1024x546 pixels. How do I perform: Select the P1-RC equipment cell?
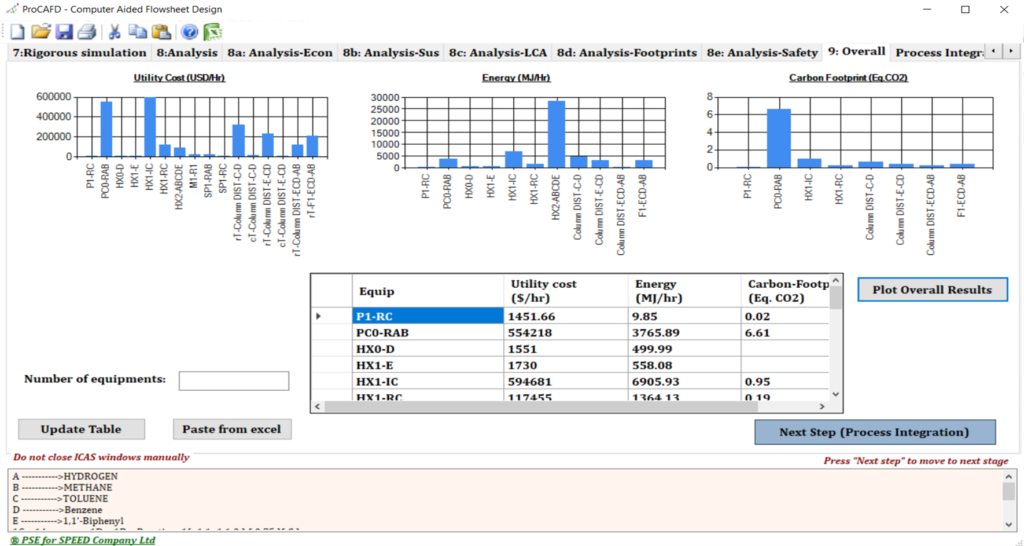(428, 316)
